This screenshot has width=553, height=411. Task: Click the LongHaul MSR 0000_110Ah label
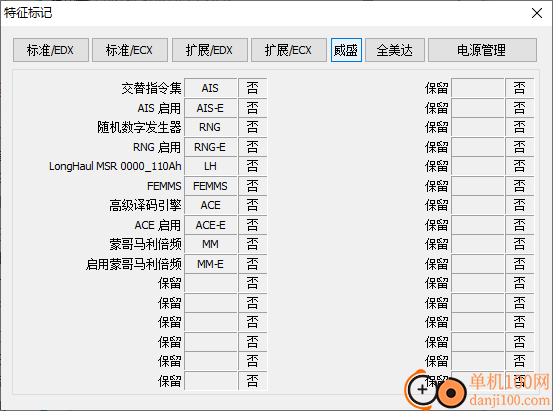click(x=115, y=166)
